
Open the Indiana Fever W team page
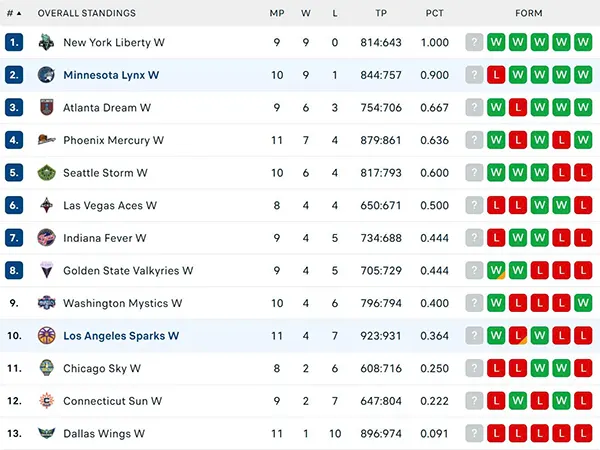pos(104,238)
